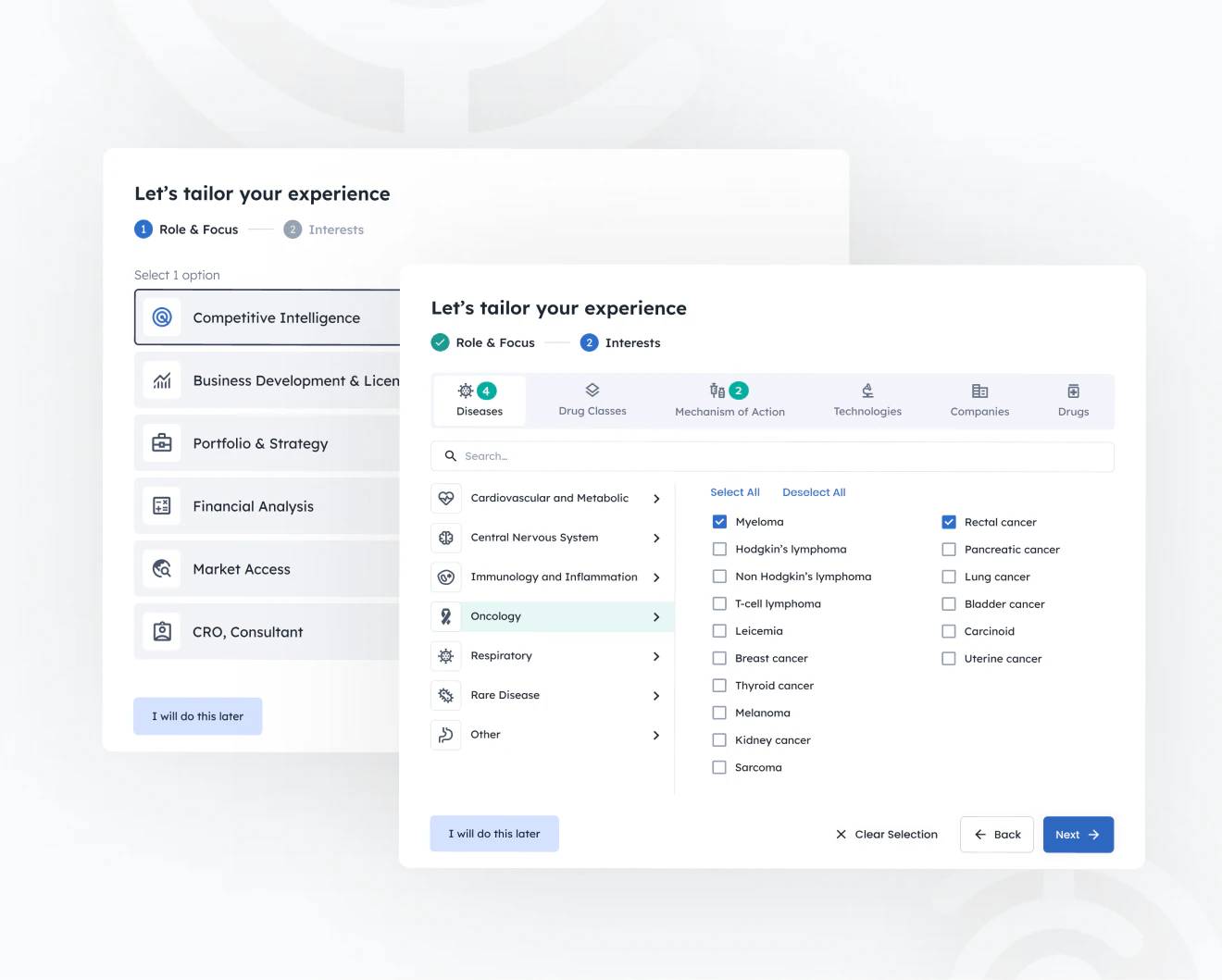Click Select All link
This screenshot has height=980, width=1222.
click(735, 492)
